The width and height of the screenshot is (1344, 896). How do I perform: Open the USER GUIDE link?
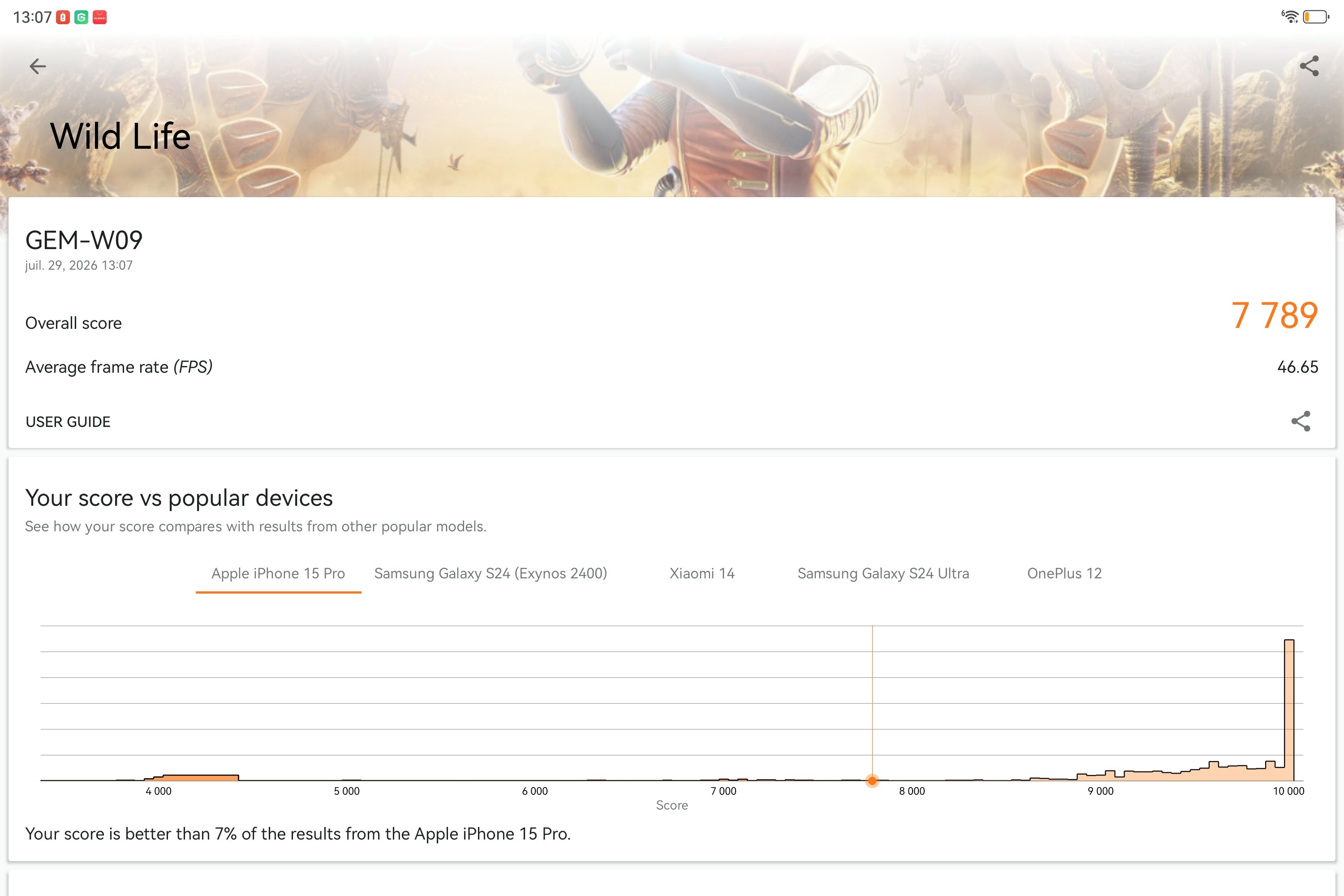(68, 422)
